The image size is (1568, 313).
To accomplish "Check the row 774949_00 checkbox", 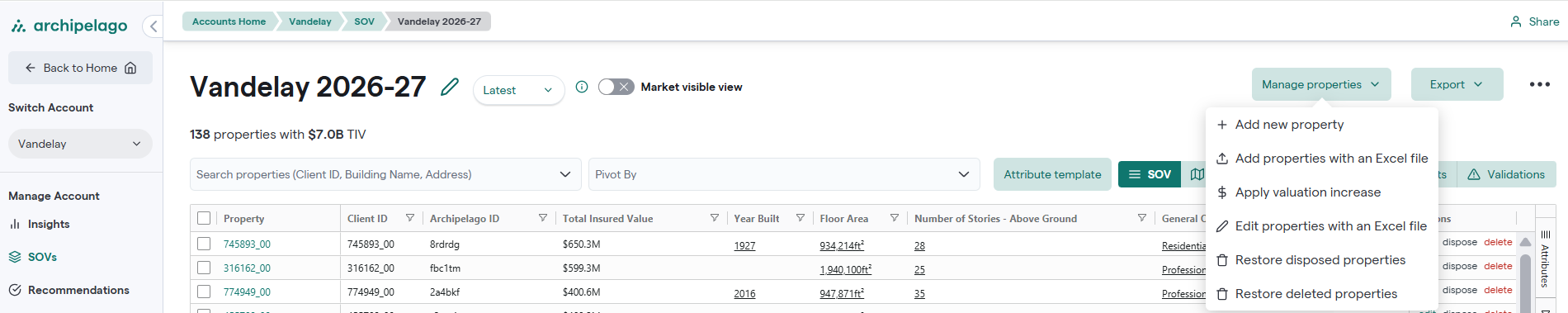I will [204, 292].
